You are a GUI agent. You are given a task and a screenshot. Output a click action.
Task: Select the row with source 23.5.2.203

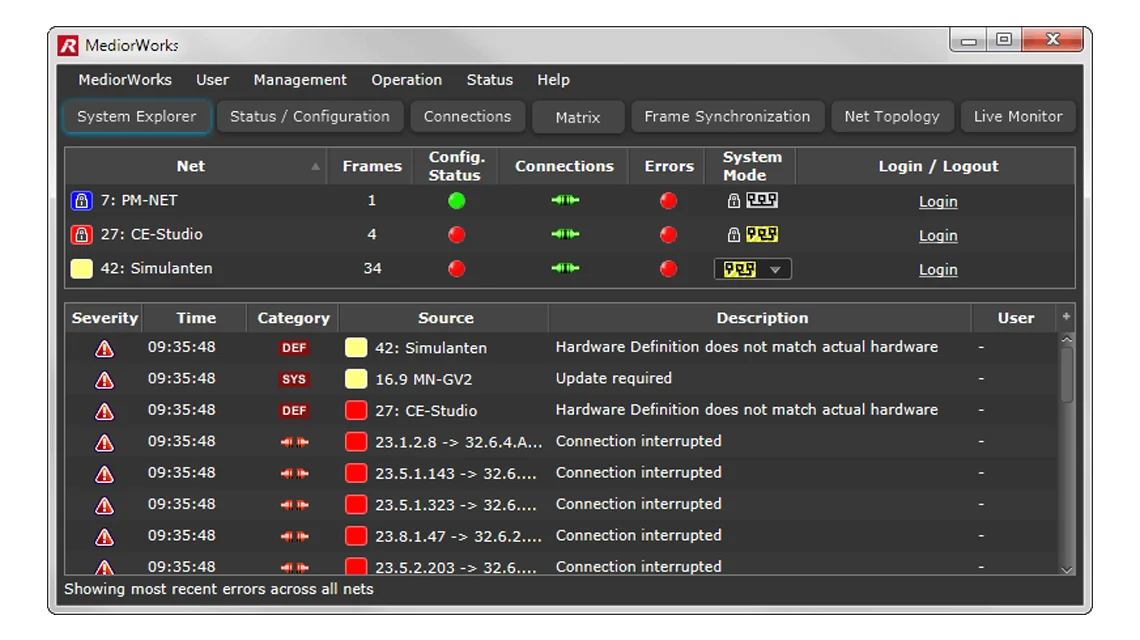[x=562, y=565]
